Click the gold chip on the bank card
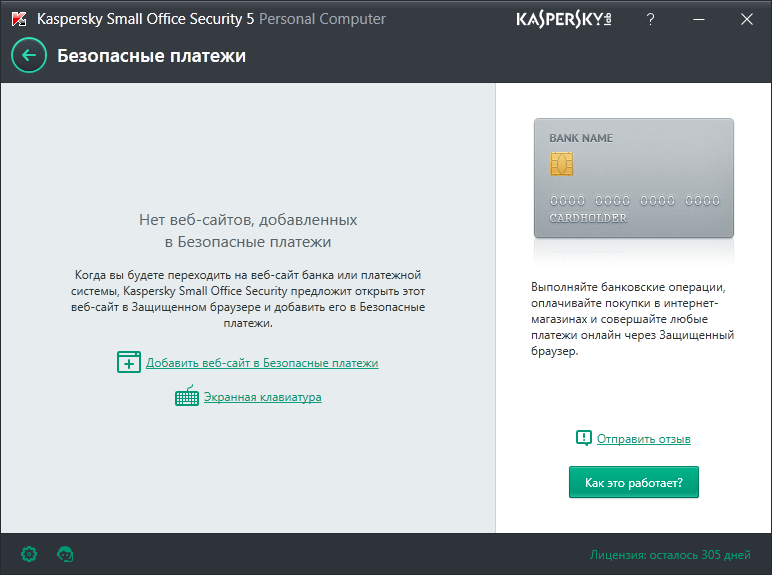The height and width of the screenshot is (575, 772). pos(561,163)
